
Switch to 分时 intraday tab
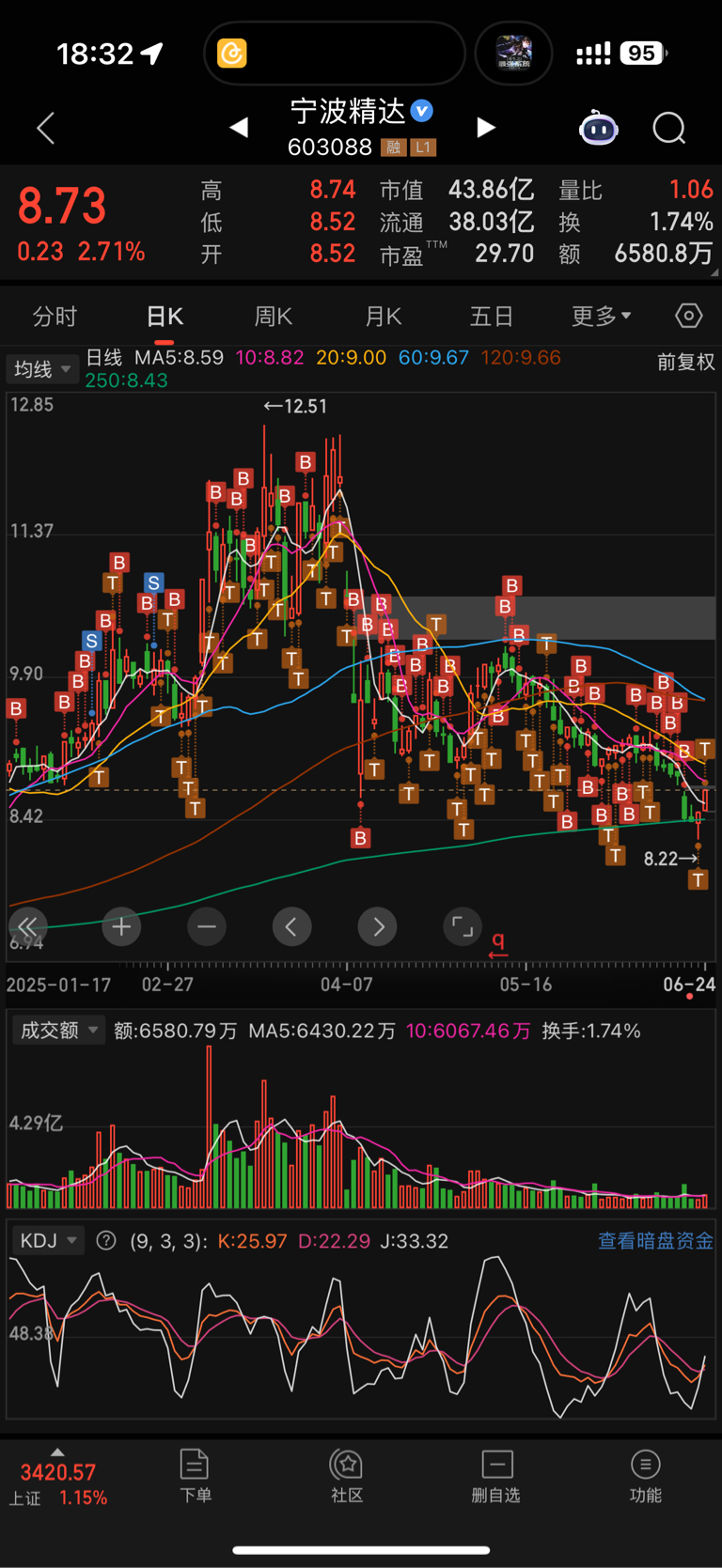(55, 316)
